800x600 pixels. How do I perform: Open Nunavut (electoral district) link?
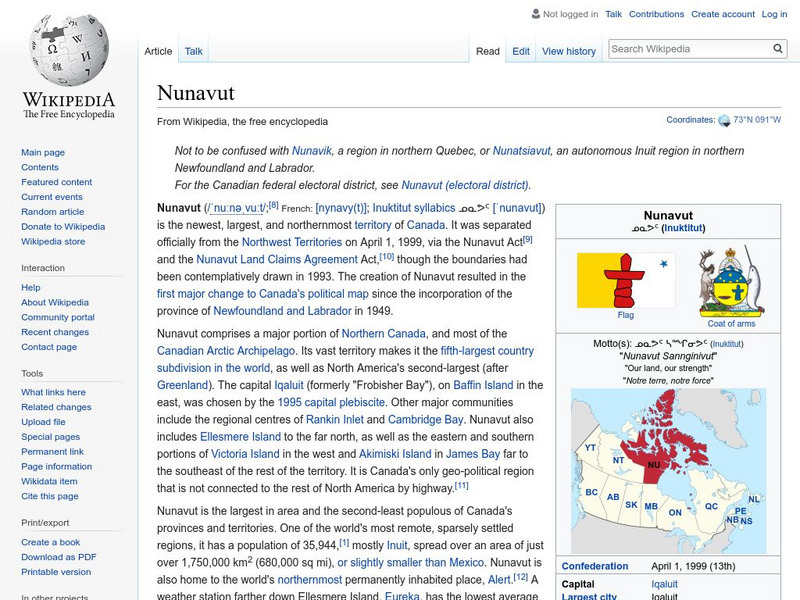click(465, 185)
